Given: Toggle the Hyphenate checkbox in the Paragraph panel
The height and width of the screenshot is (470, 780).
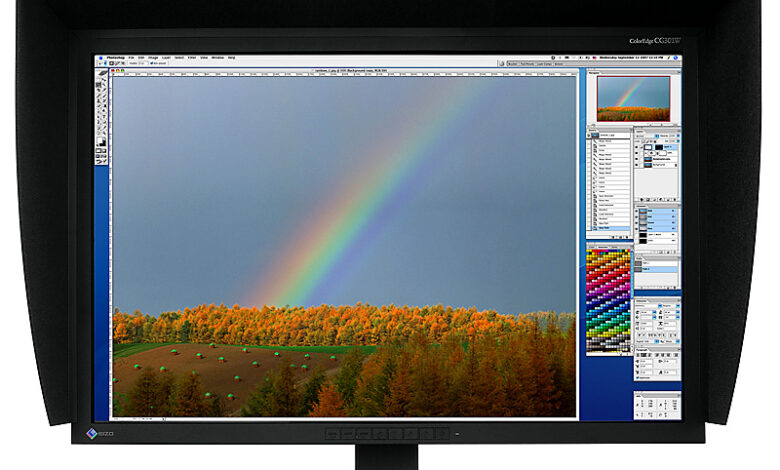Looking at the screenshot, I should point(638,377).
